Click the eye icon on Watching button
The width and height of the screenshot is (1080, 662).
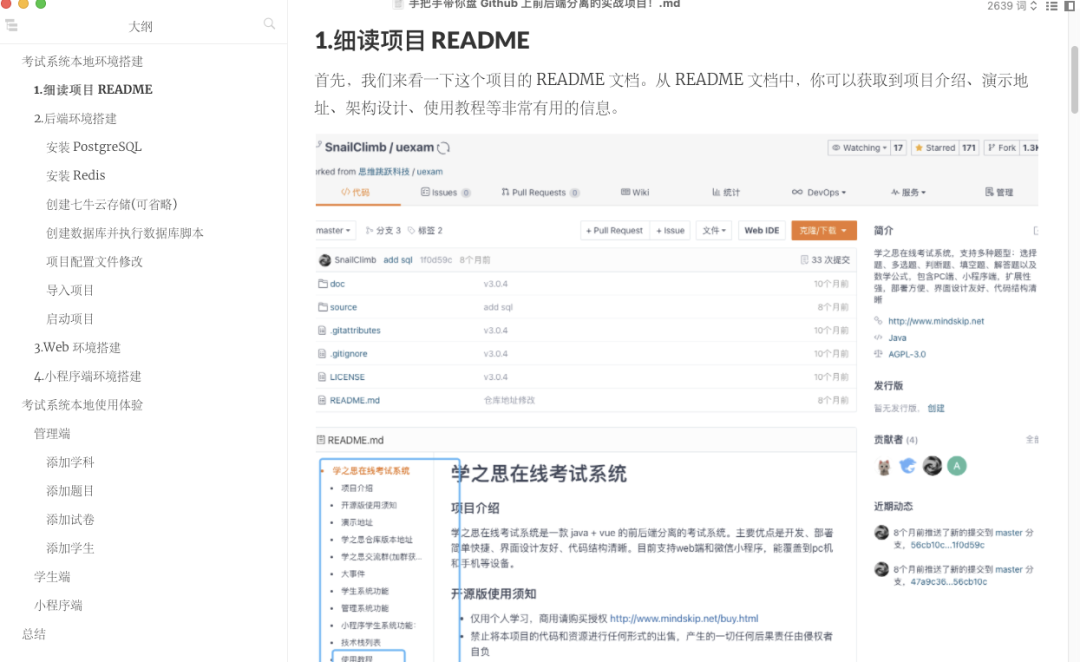836,147
